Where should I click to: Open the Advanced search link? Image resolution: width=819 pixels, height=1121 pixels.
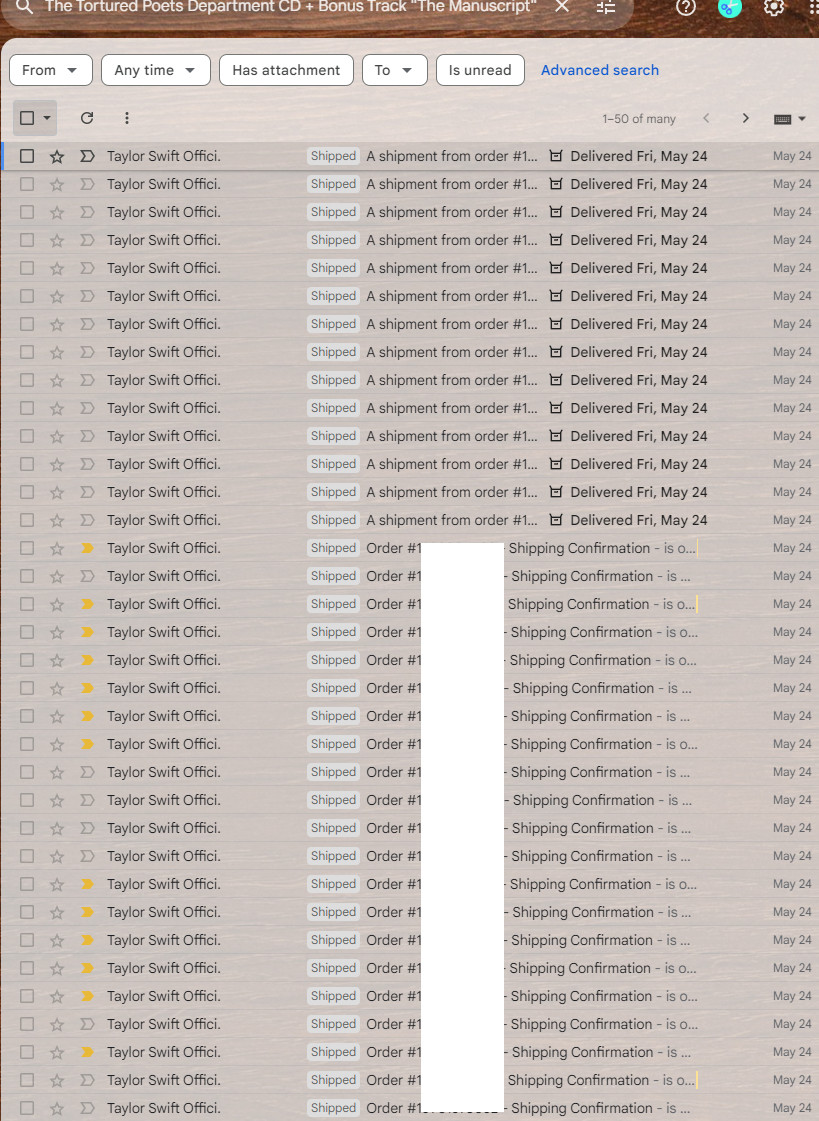(600, 70)
